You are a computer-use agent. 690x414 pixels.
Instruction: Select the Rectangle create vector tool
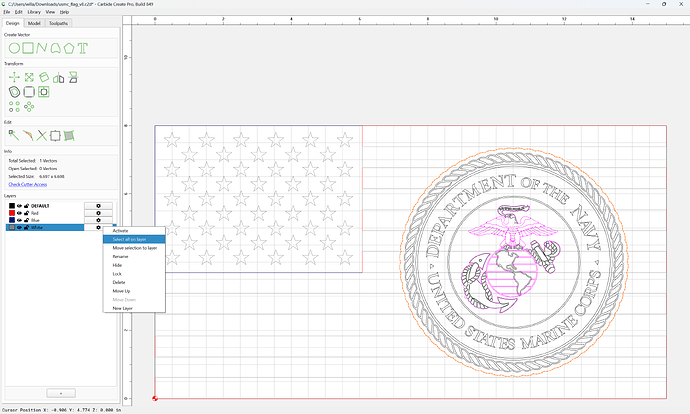pyautogui.click(x=28, y=48)
